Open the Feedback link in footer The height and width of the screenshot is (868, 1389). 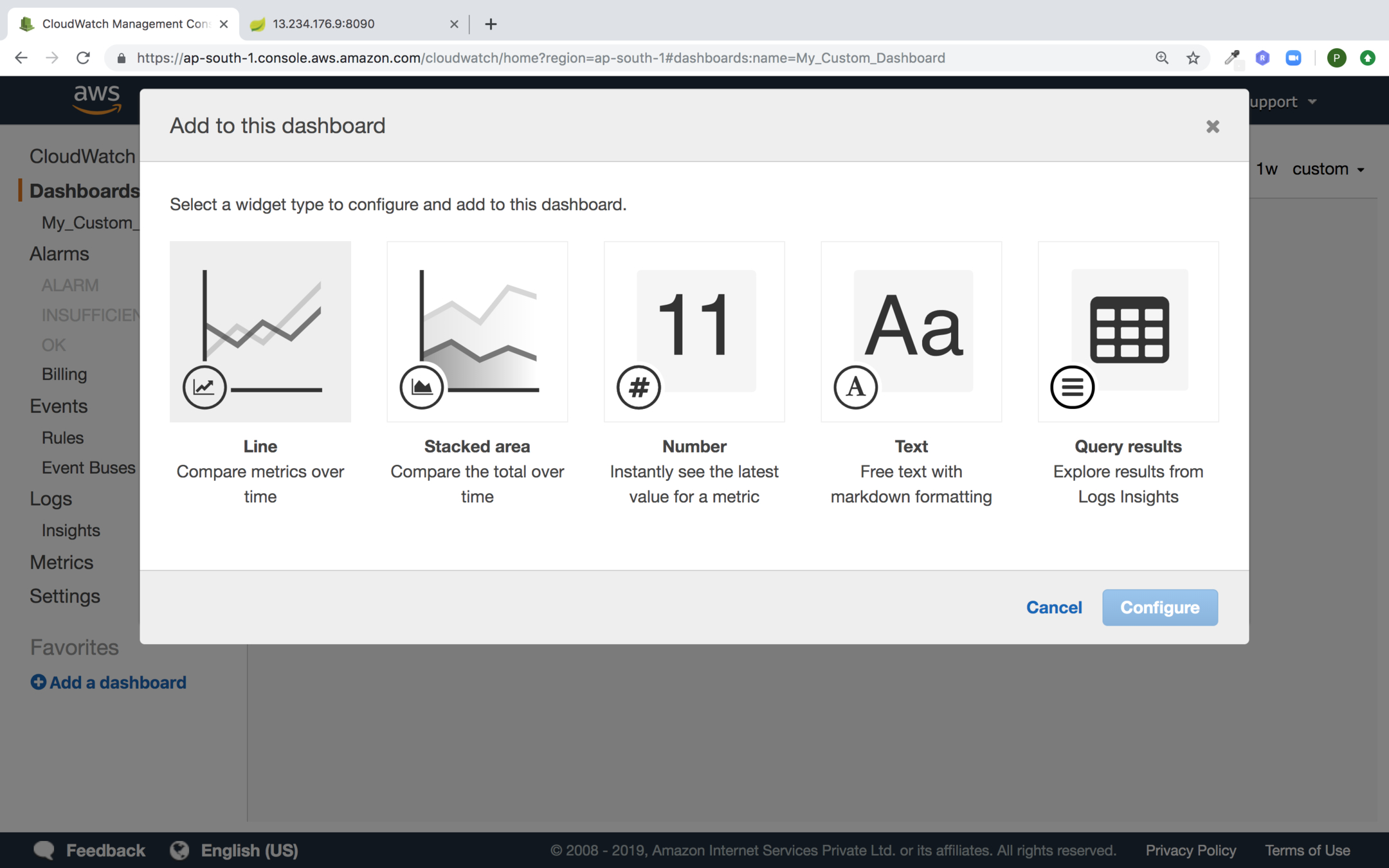90,850
